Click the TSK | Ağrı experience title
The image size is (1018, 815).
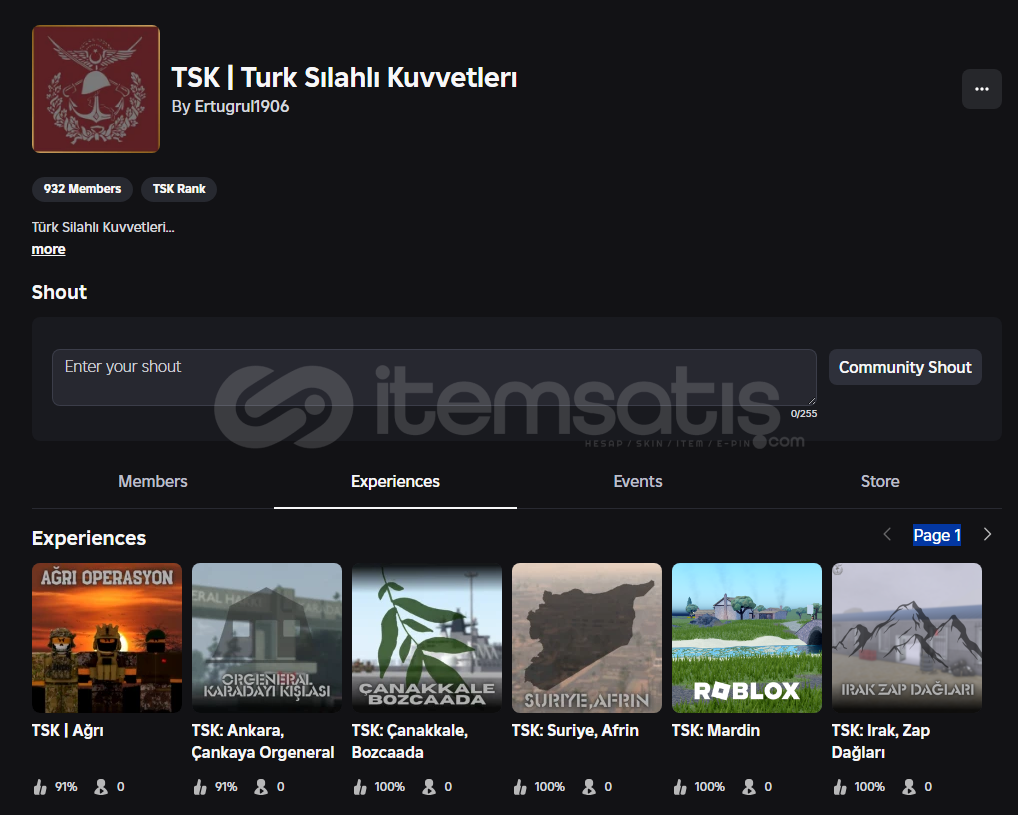[x=68, y=731]
